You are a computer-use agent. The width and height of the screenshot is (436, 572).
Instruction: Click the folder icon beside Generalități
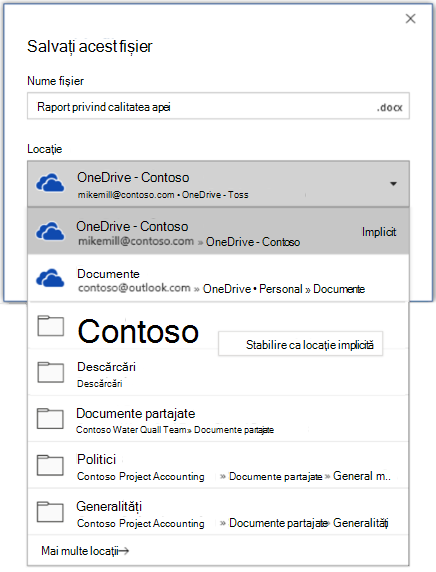pyautogui.click(x=50, y=512)
